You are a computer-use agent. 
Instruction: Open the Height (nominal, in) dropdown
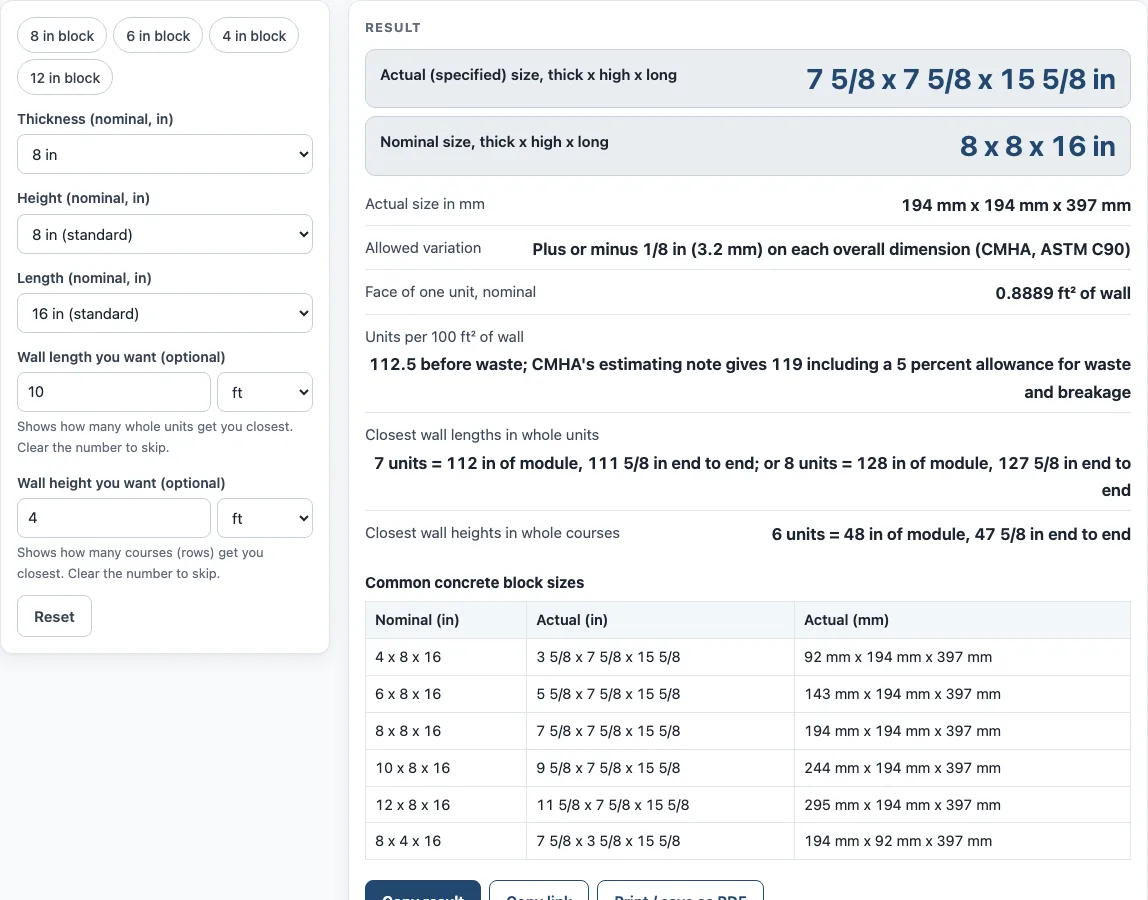coord(165,234)
